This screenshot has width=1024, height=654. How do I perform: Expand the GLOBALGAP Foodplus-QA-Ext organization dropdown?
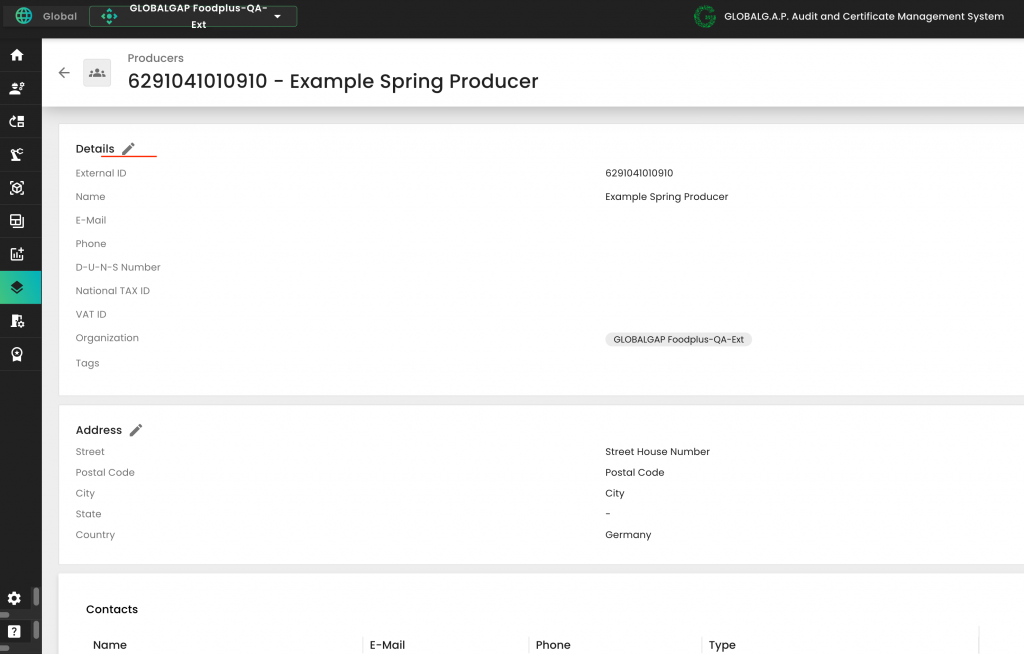[x=277, y=17]
